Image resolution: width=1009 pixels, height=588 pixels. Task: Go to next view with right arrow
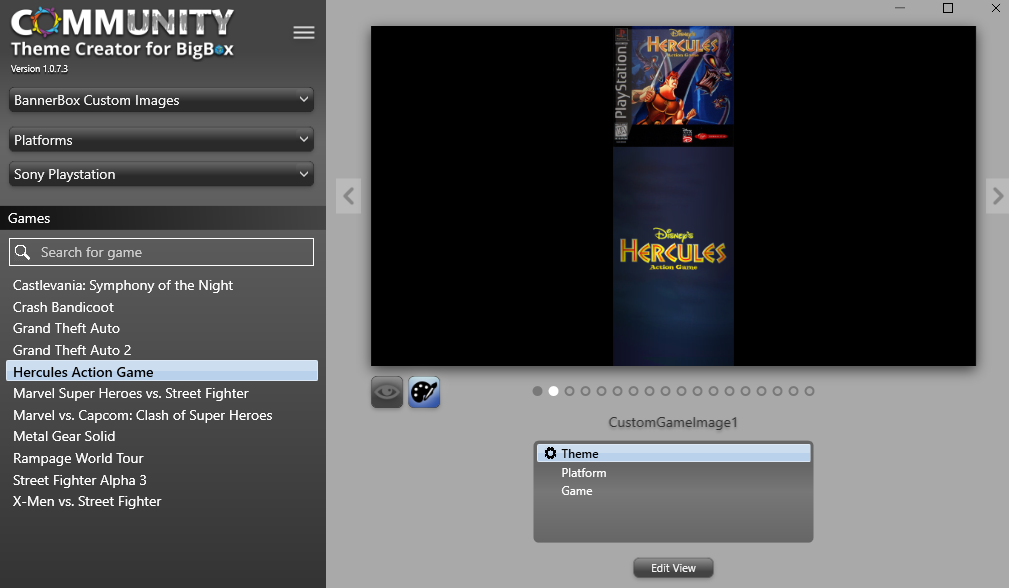click(x=997, y=196)
